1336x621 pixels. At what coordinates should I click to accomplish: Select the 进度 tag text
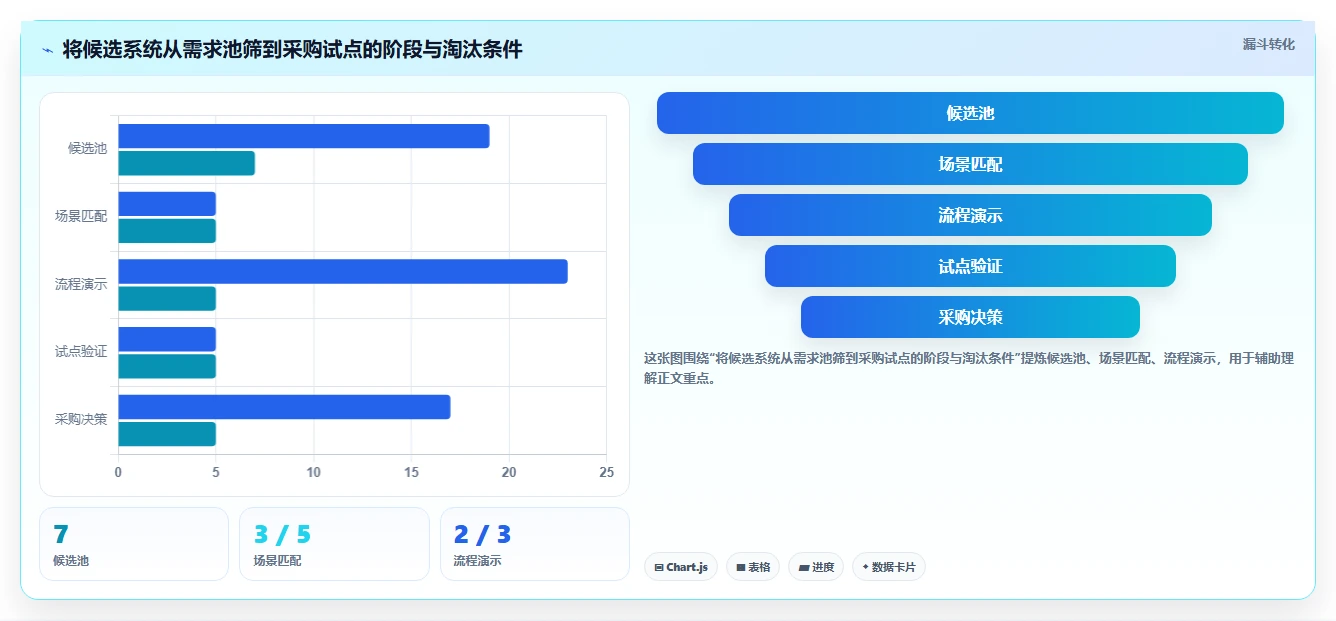click(823, 567)
